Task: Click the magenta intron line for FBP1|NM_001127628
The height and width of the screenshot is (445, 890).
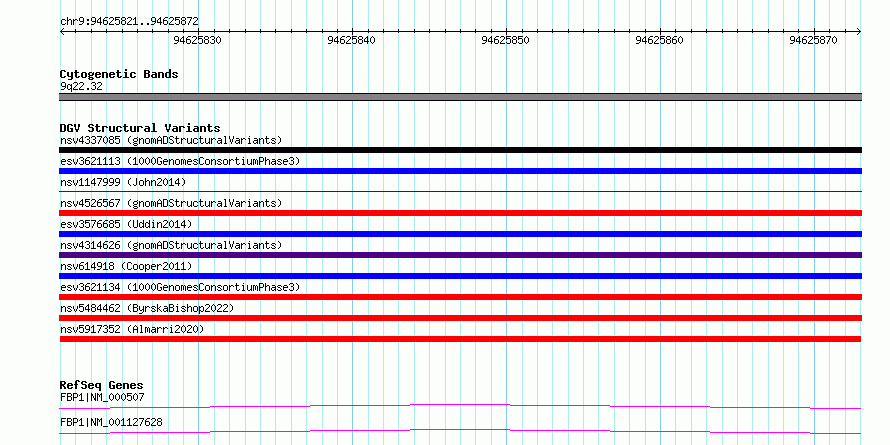Action: coord(460,431)
